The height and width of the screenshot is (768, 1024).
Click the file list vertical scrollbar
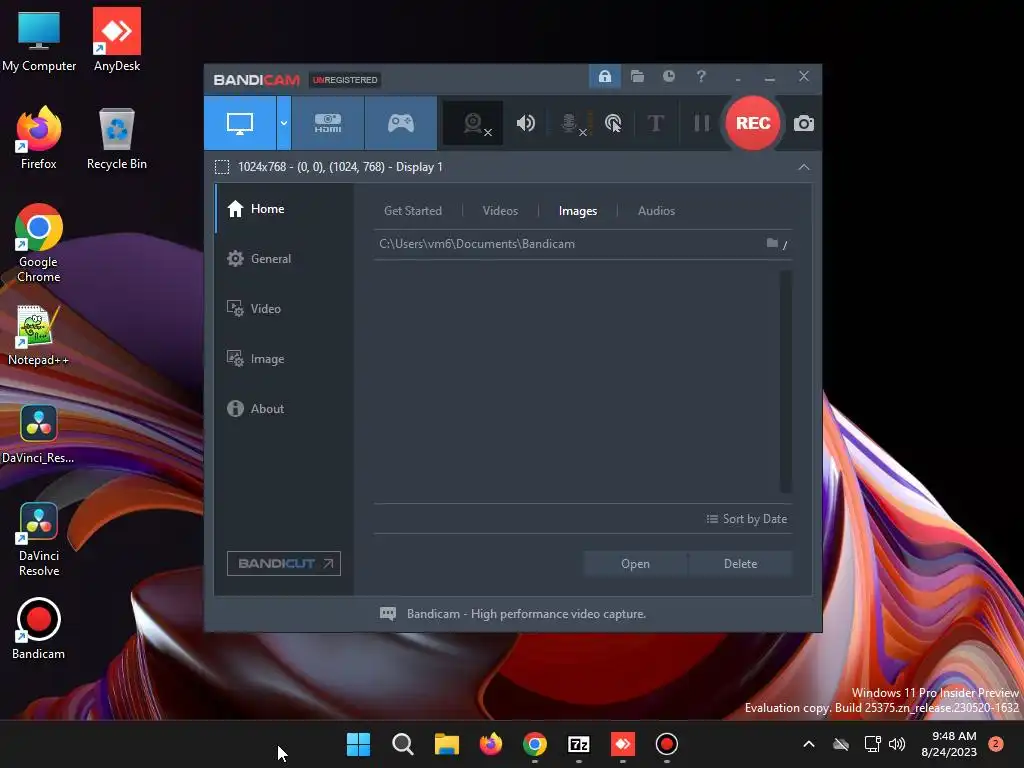point(786,381)
